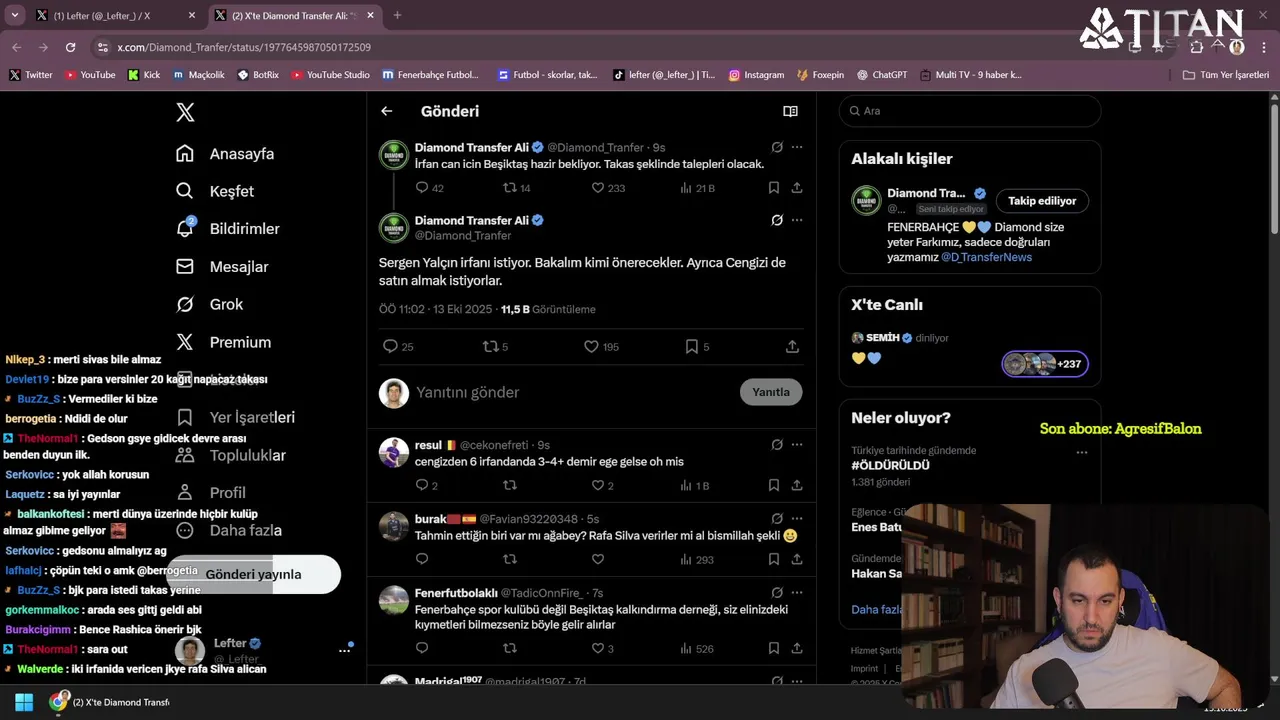The width and height of the screenshot is (1280, 720).
Task: Bookmark the first Diamond Transfer Ali post
Action: pos(774,188)
